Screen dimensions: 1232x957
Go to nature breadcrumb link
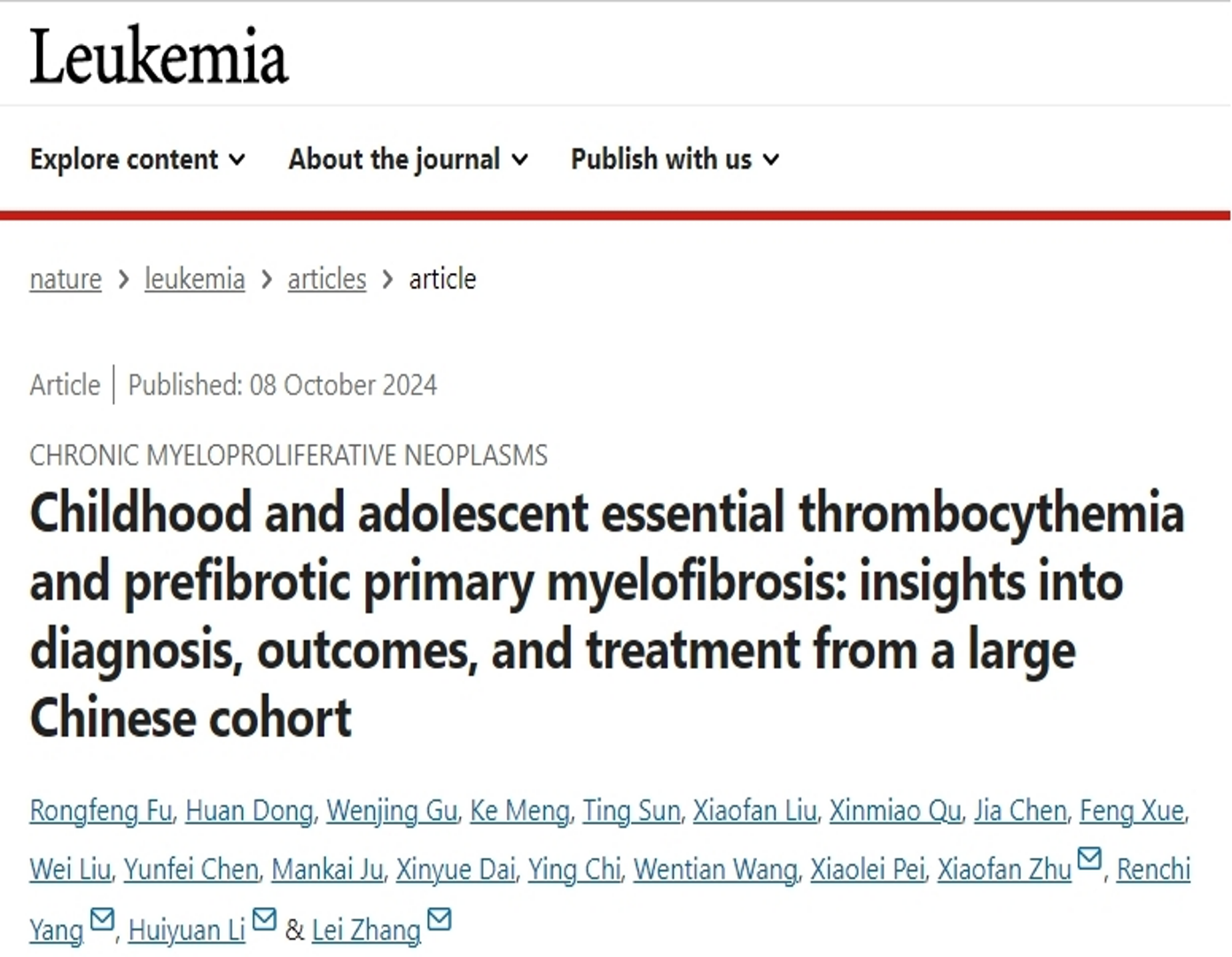click(x=66, y=279)
